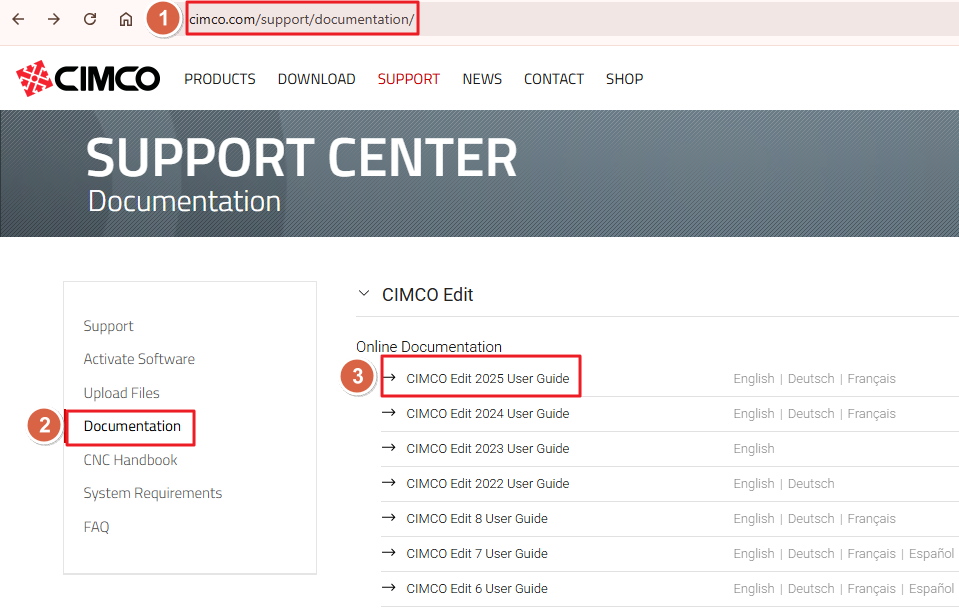Collapse the CIMCO Edit section chevron
The image size is (959, 614).
click(364, 294)
